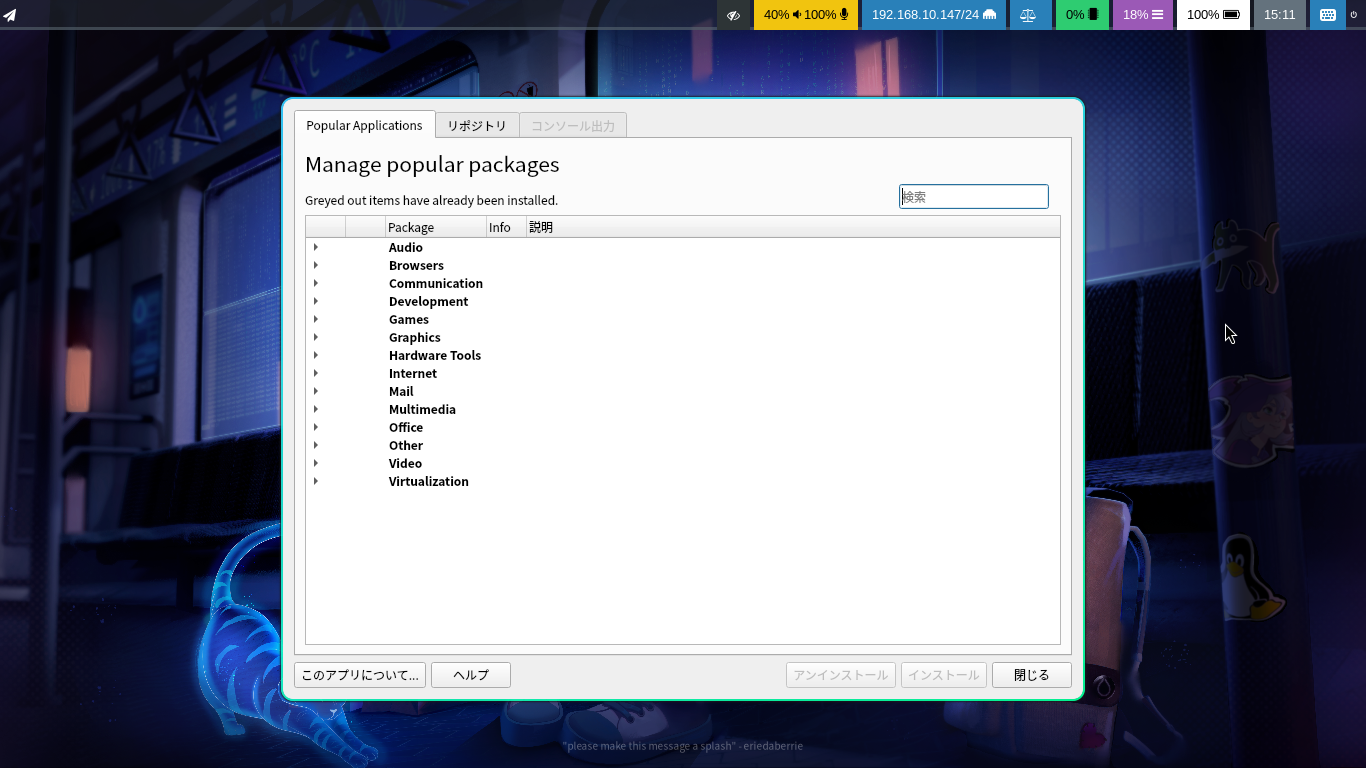Expand the Virtualization category arrow
This screenshot has height=768, width=1366.
315,481
